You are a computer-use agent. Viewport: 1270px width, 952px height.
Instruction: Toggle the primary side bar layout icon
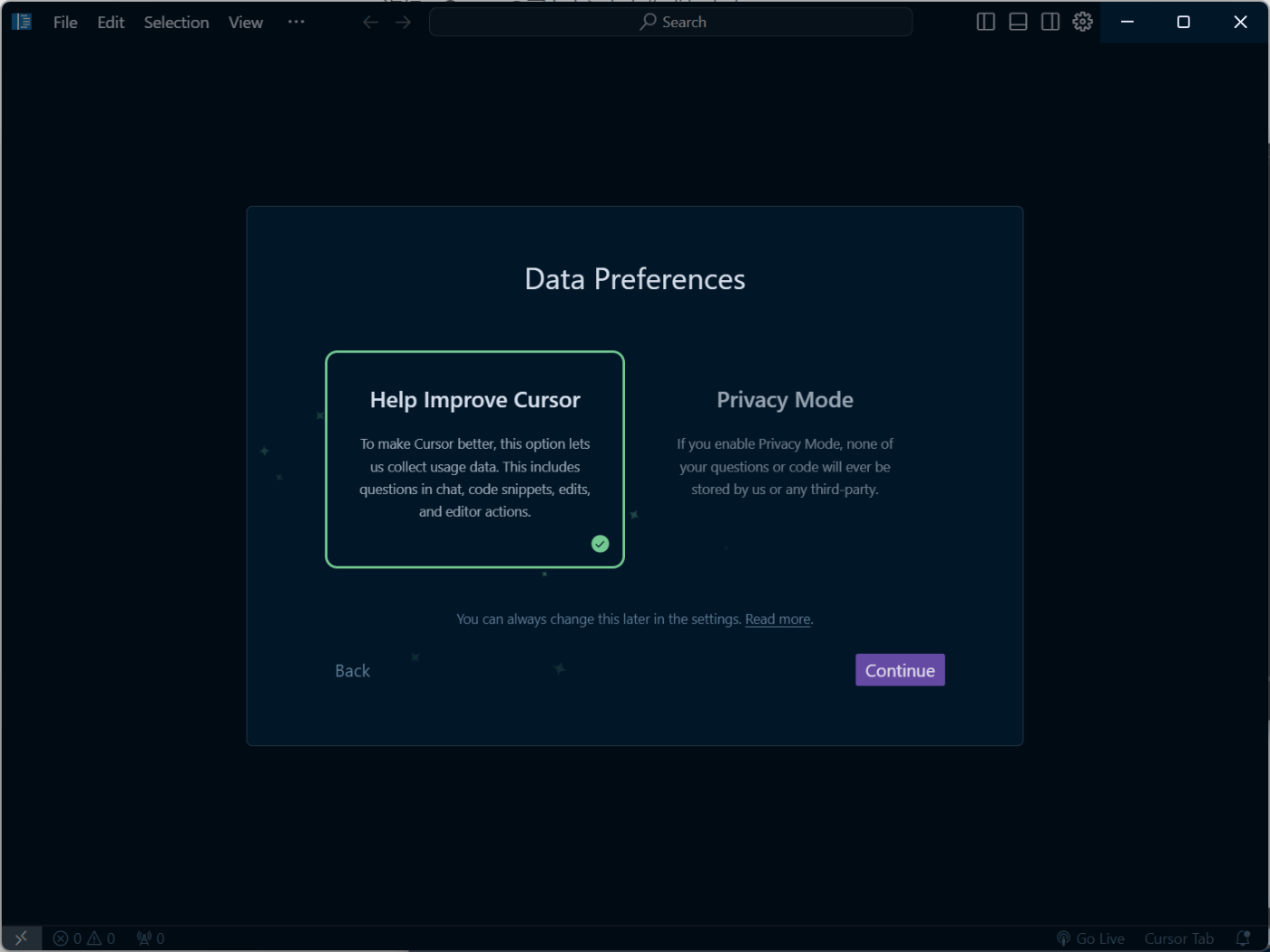point(986,22)
